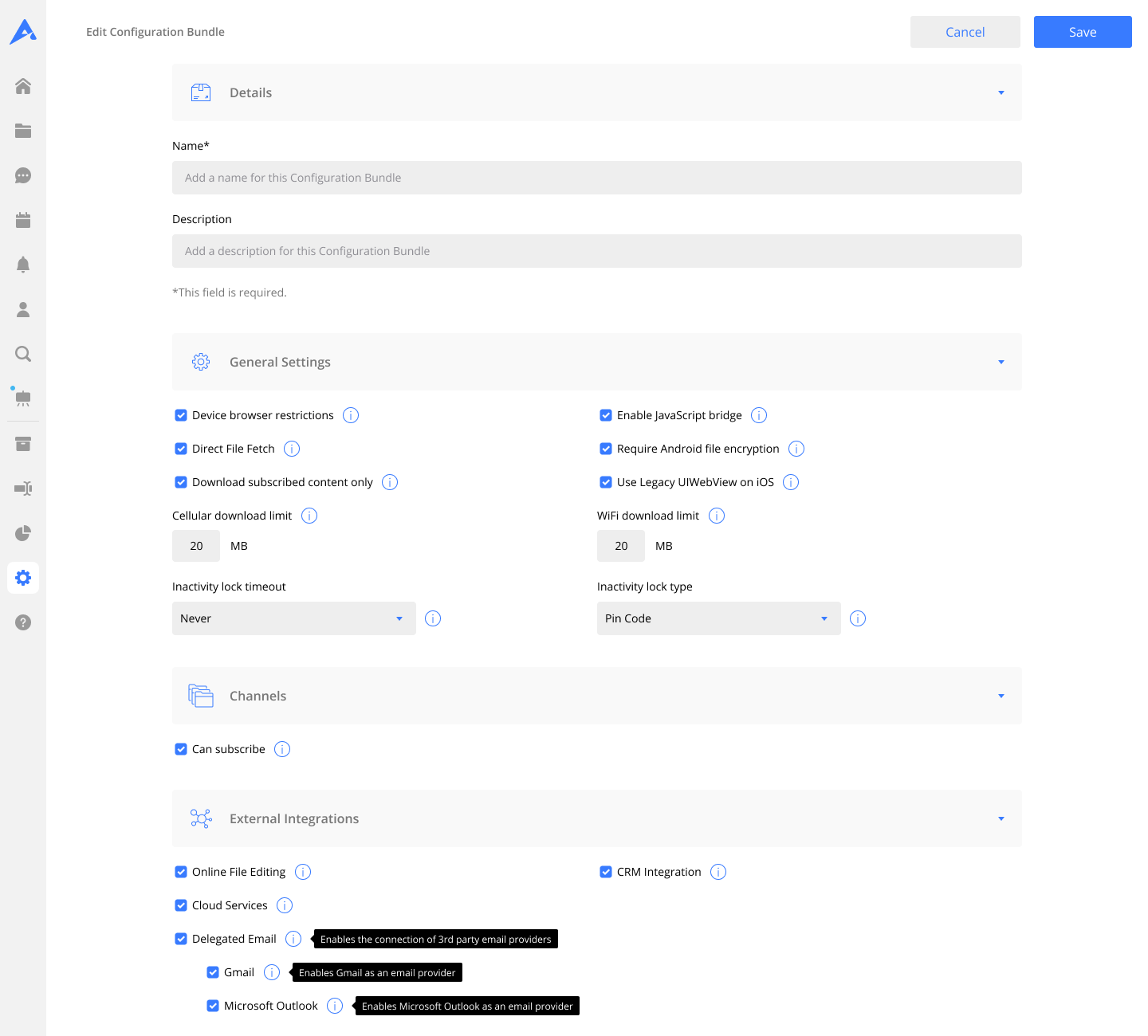Collapse the General Settings section
The height and width of the screenshot is (1036, 1148).
click(x=1001, y=362)
